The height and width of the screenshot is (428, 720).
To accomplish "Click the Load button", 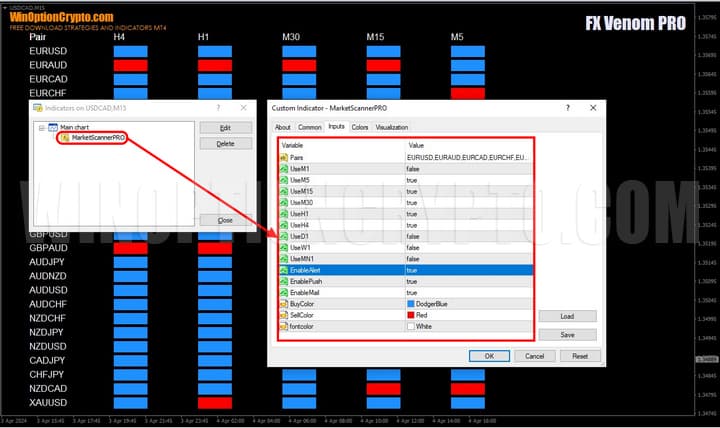I will (x=568, y=316).
